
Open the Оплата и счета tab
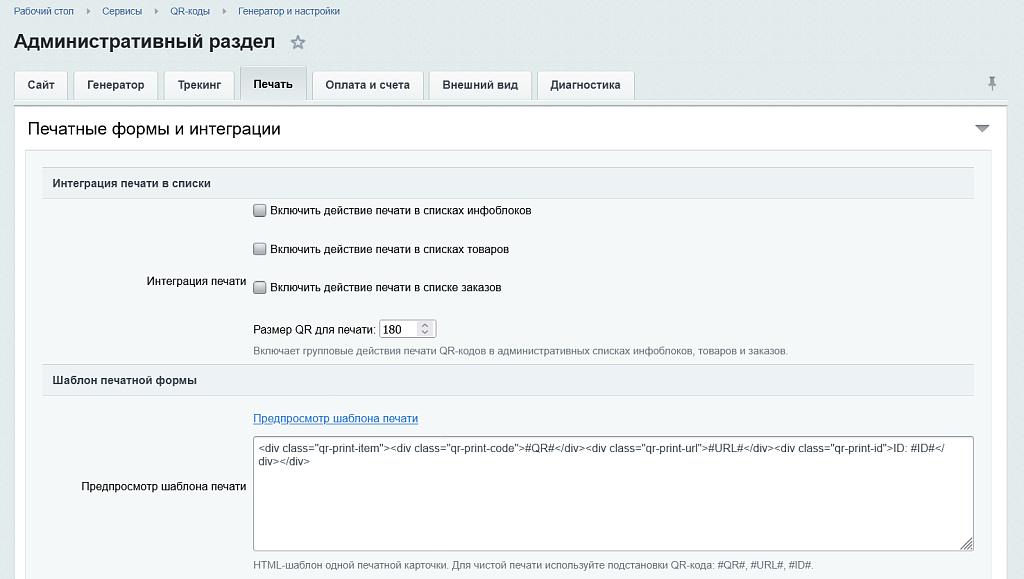point(368,85)
